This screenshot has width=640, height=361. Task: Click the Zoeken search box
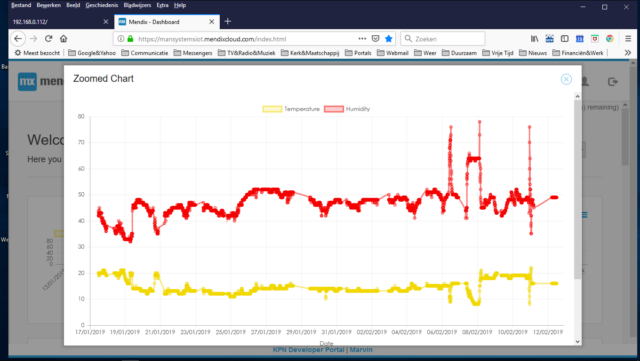[443, 39]
